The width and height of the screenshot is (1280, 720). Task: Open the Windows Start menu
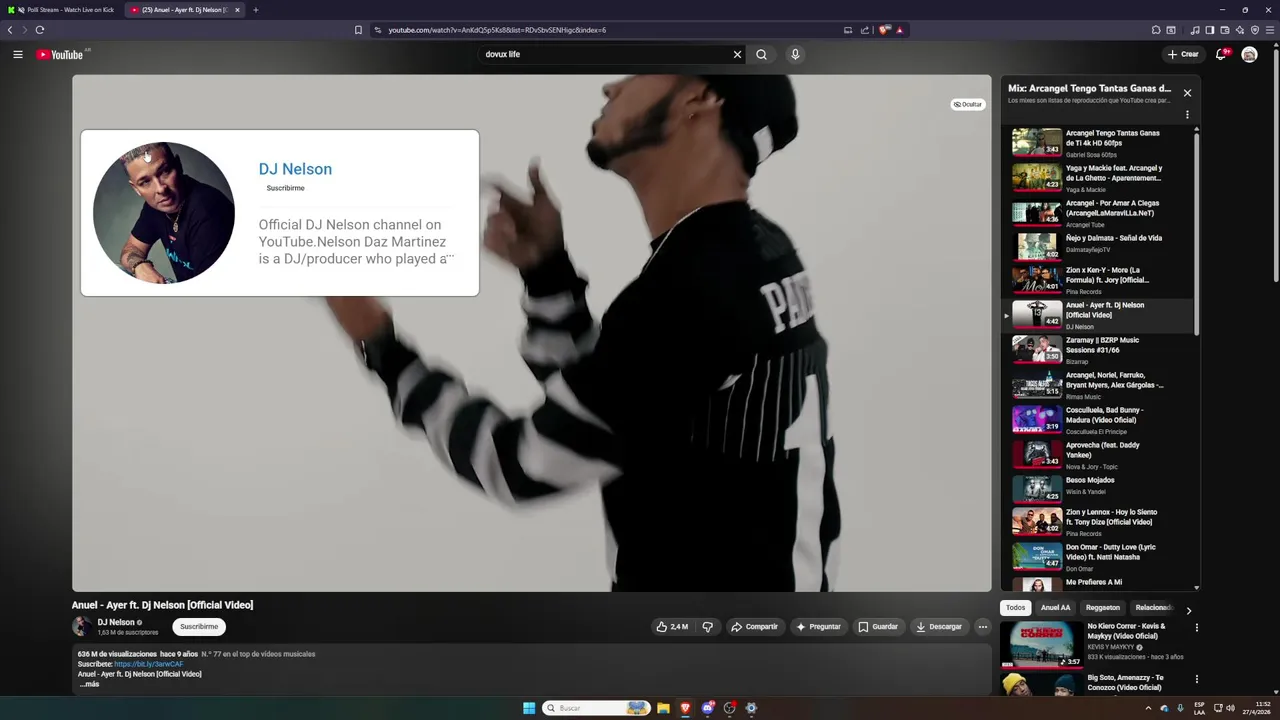pyautogui.click(x=529, y=708)
